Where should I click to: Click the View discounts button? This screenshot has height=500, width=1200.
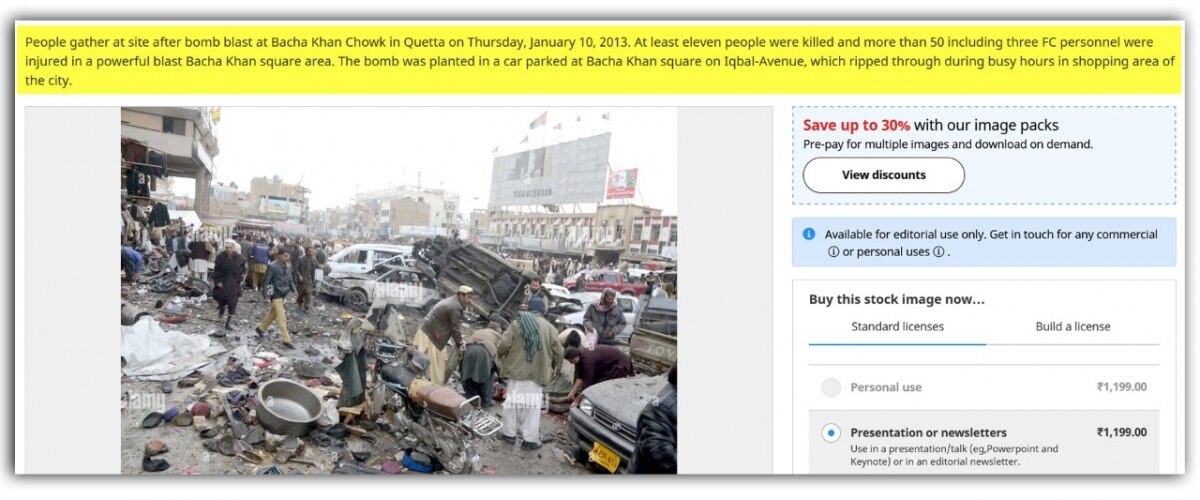(883, 175)
